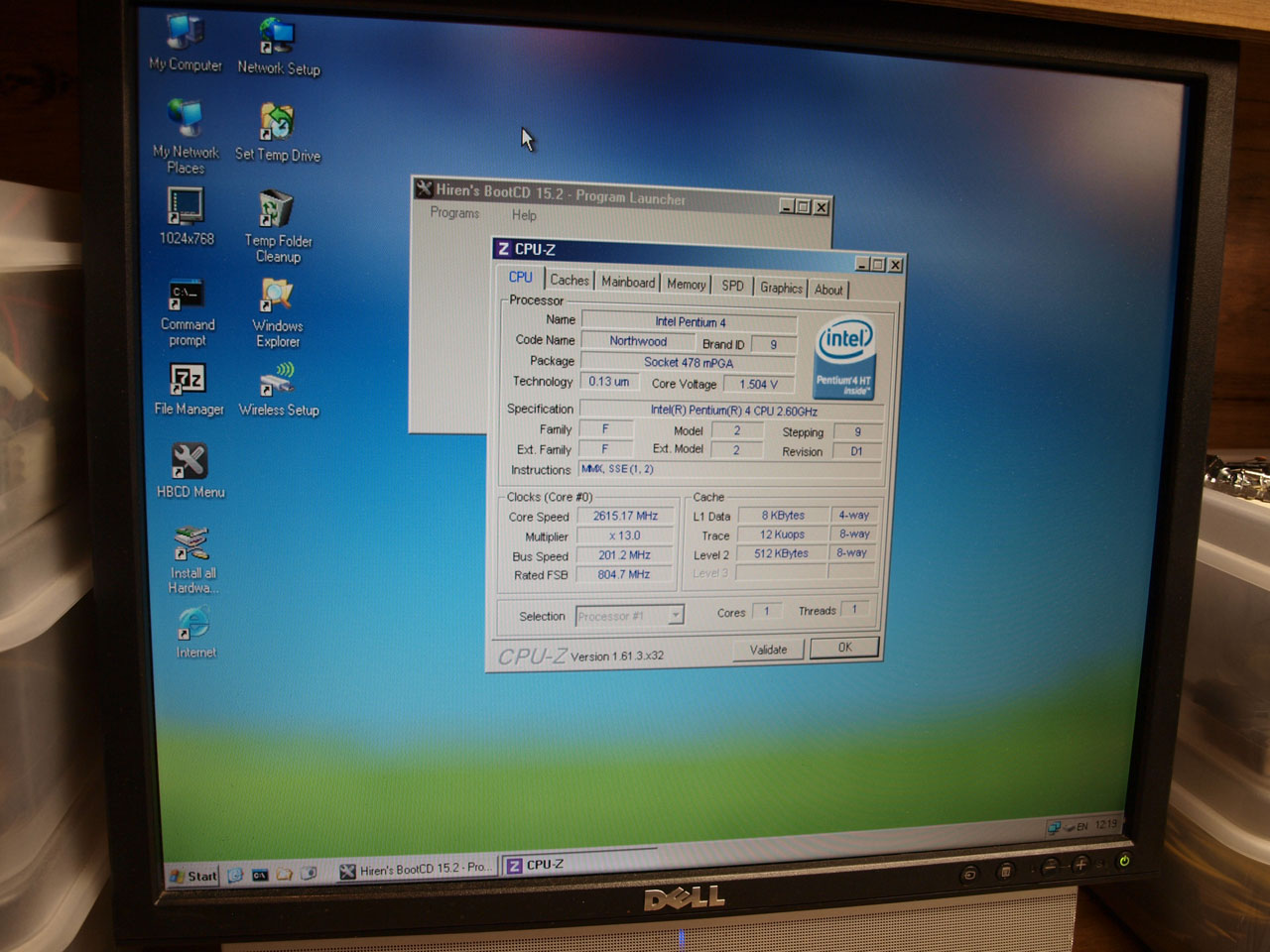The image size is (1270, 952).
Task: Click the EN language indicator in the tray
Action: (1082, 826)
